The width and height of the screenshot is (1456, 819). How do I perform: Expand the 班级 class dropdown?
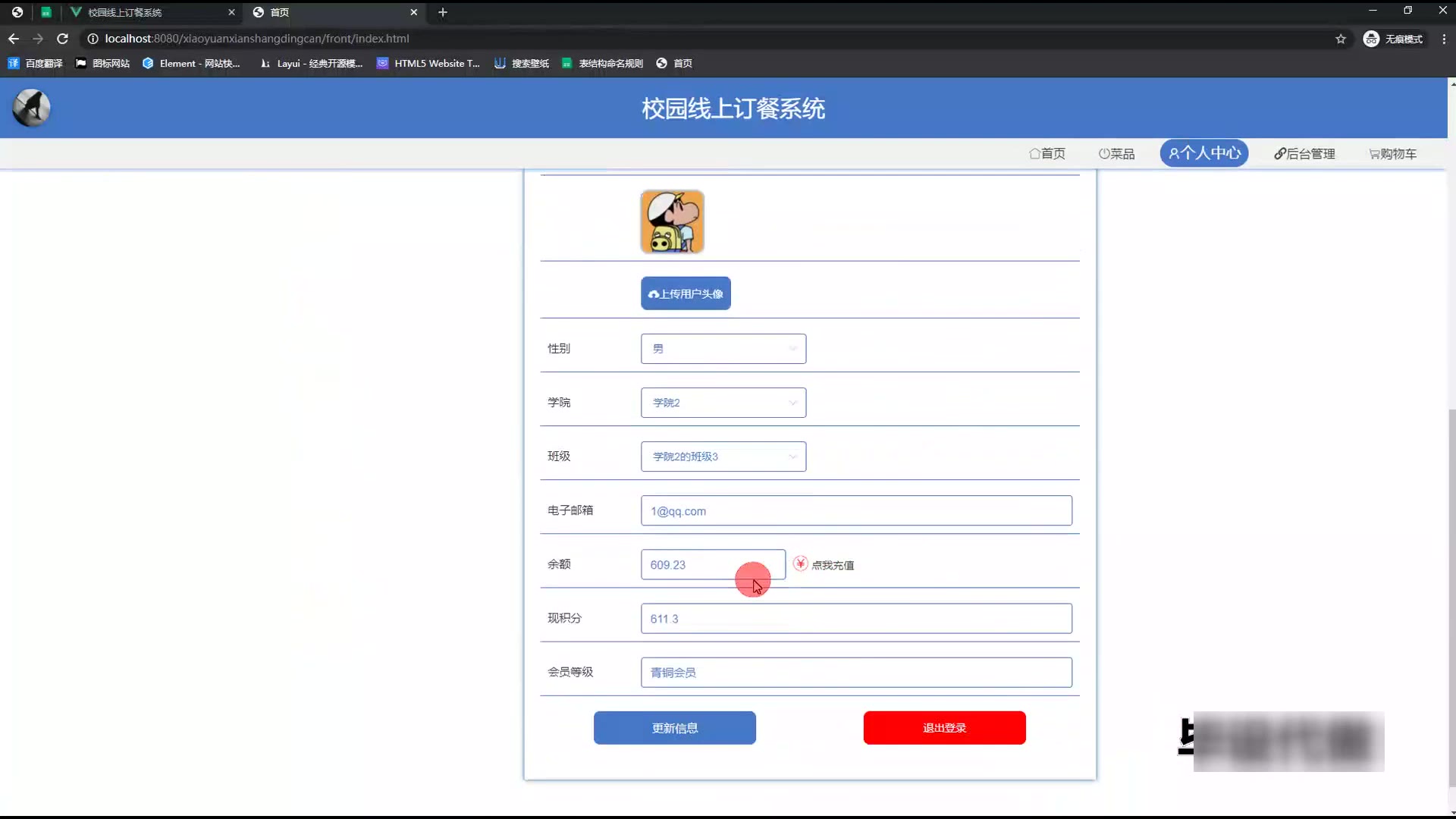tap(723, 457)
